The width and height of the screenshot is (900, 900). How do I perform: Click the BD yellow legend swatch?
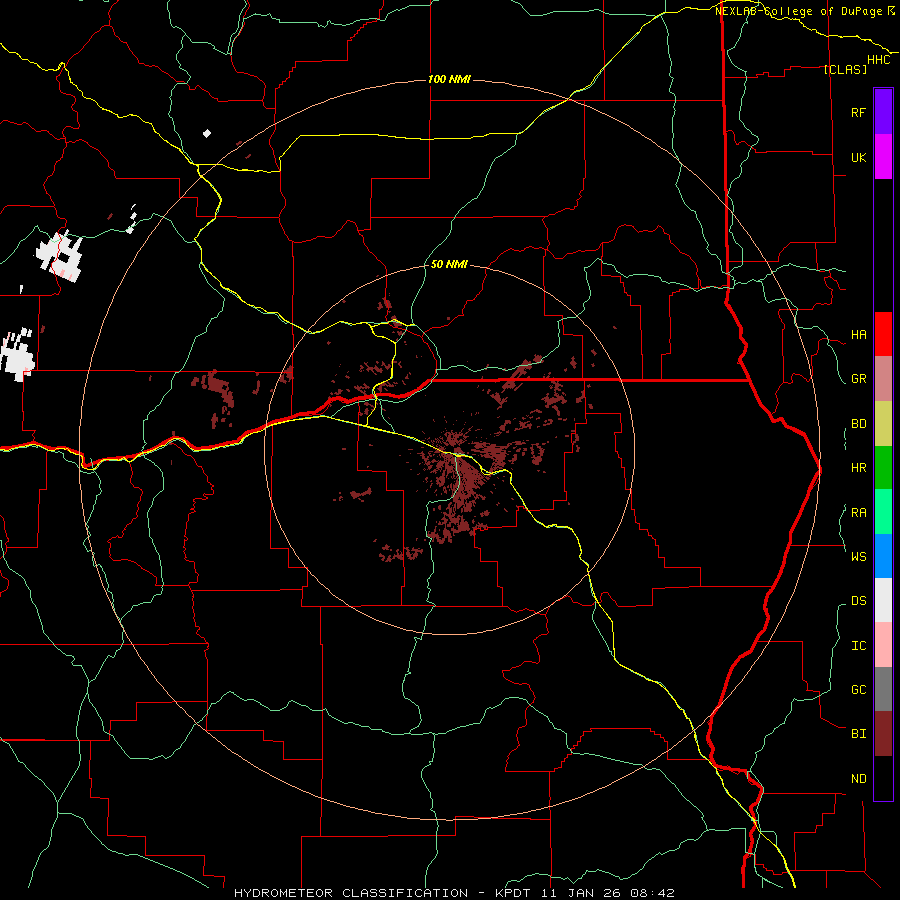click(x=883, y=424)
